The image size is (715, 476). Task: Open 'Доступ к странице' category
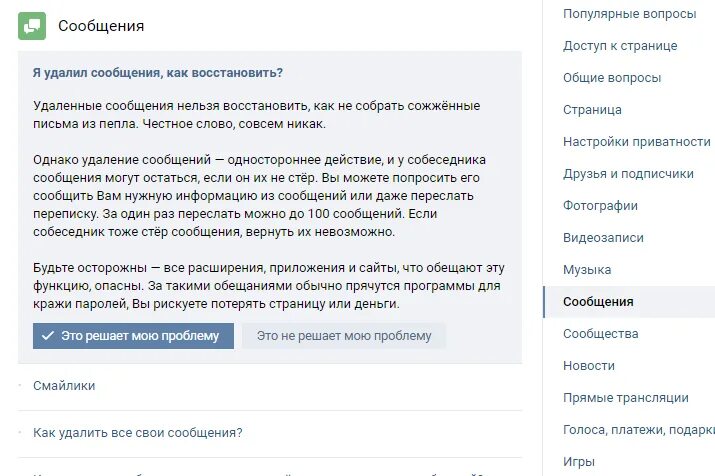pyautogui.click(x=620, y=46)
